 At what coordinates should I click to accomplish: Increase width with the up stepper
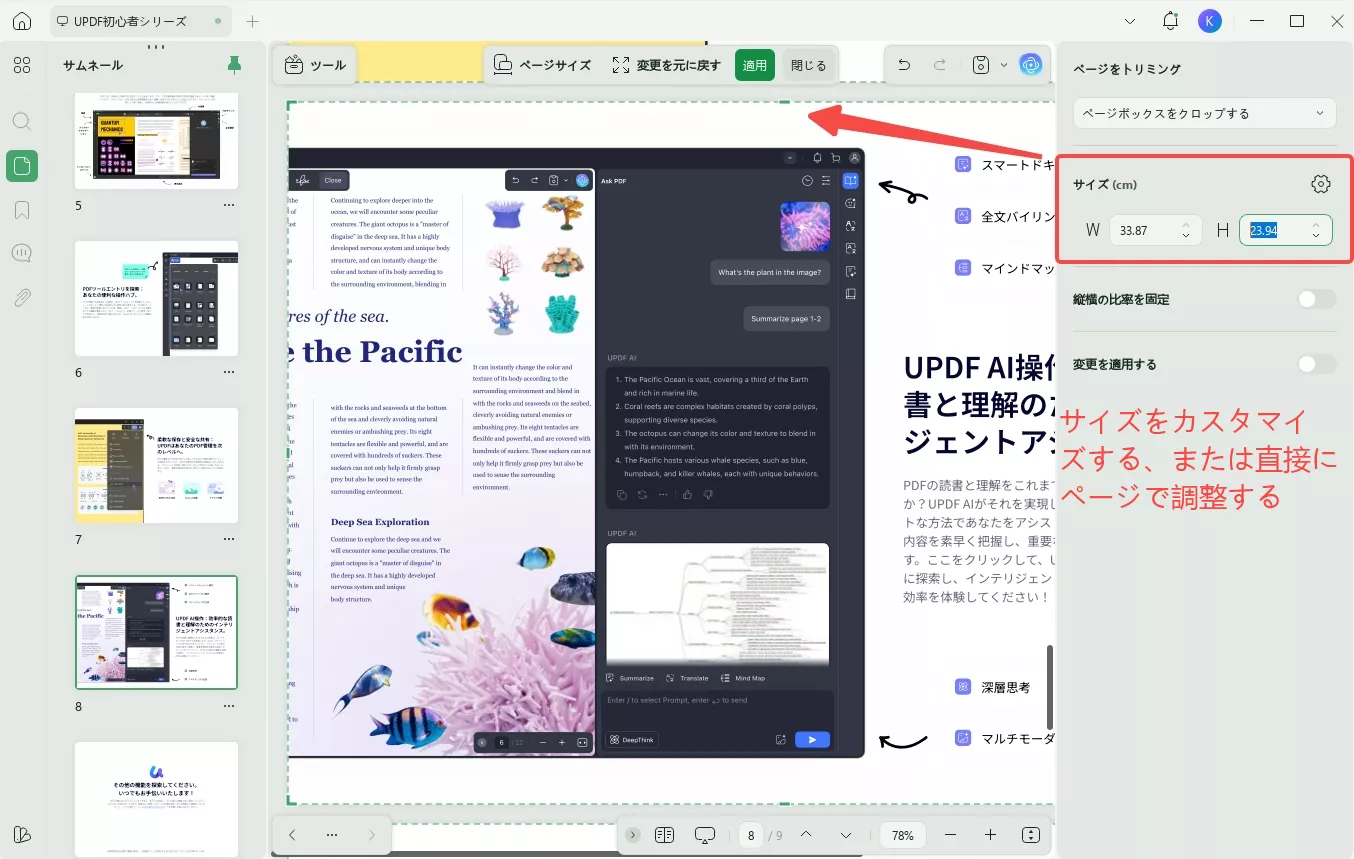(x=1185, y=224)
